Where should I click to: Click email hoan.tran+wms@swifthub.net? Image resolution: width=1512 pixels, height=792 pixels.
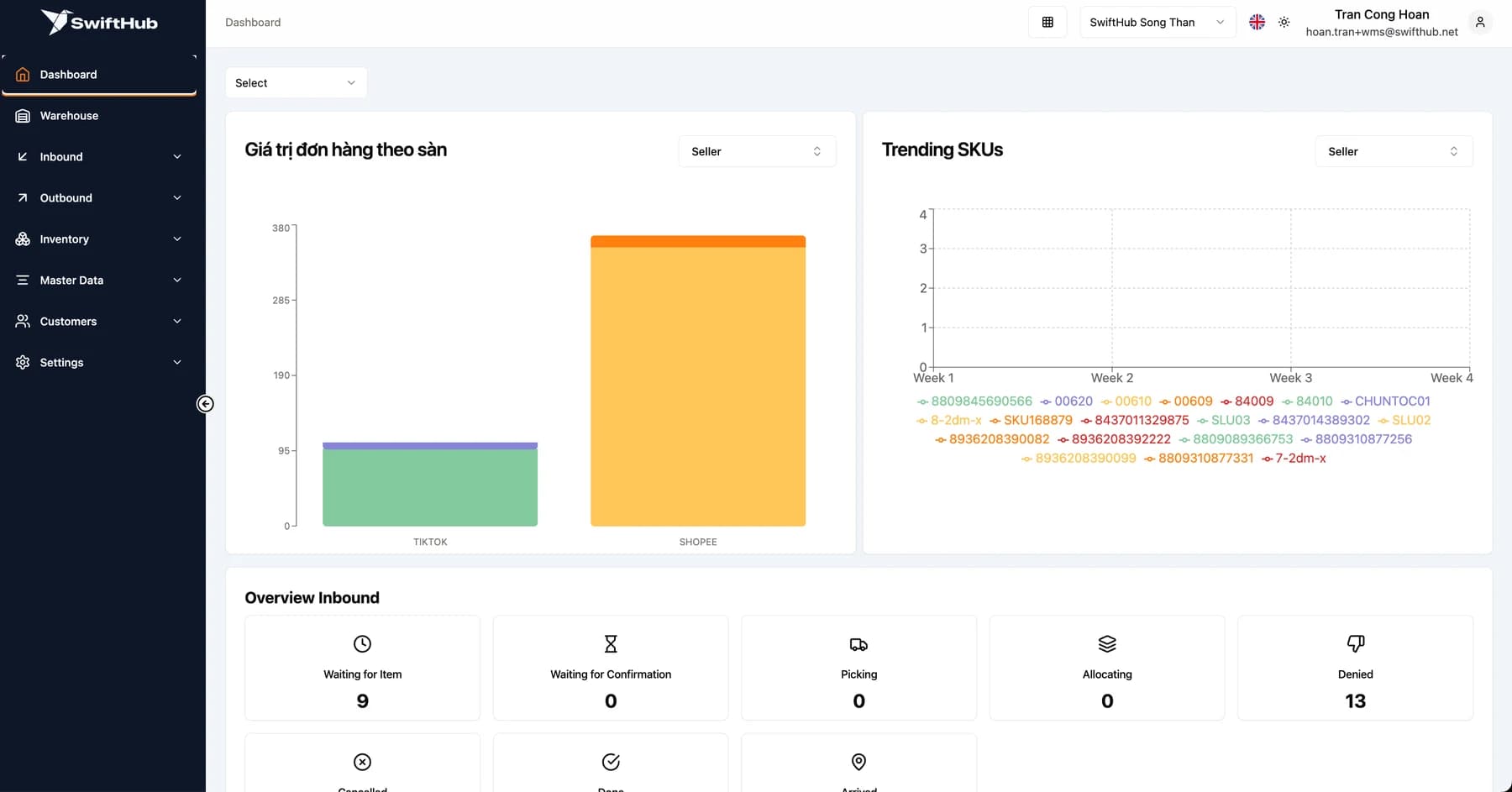(1382, 32)
